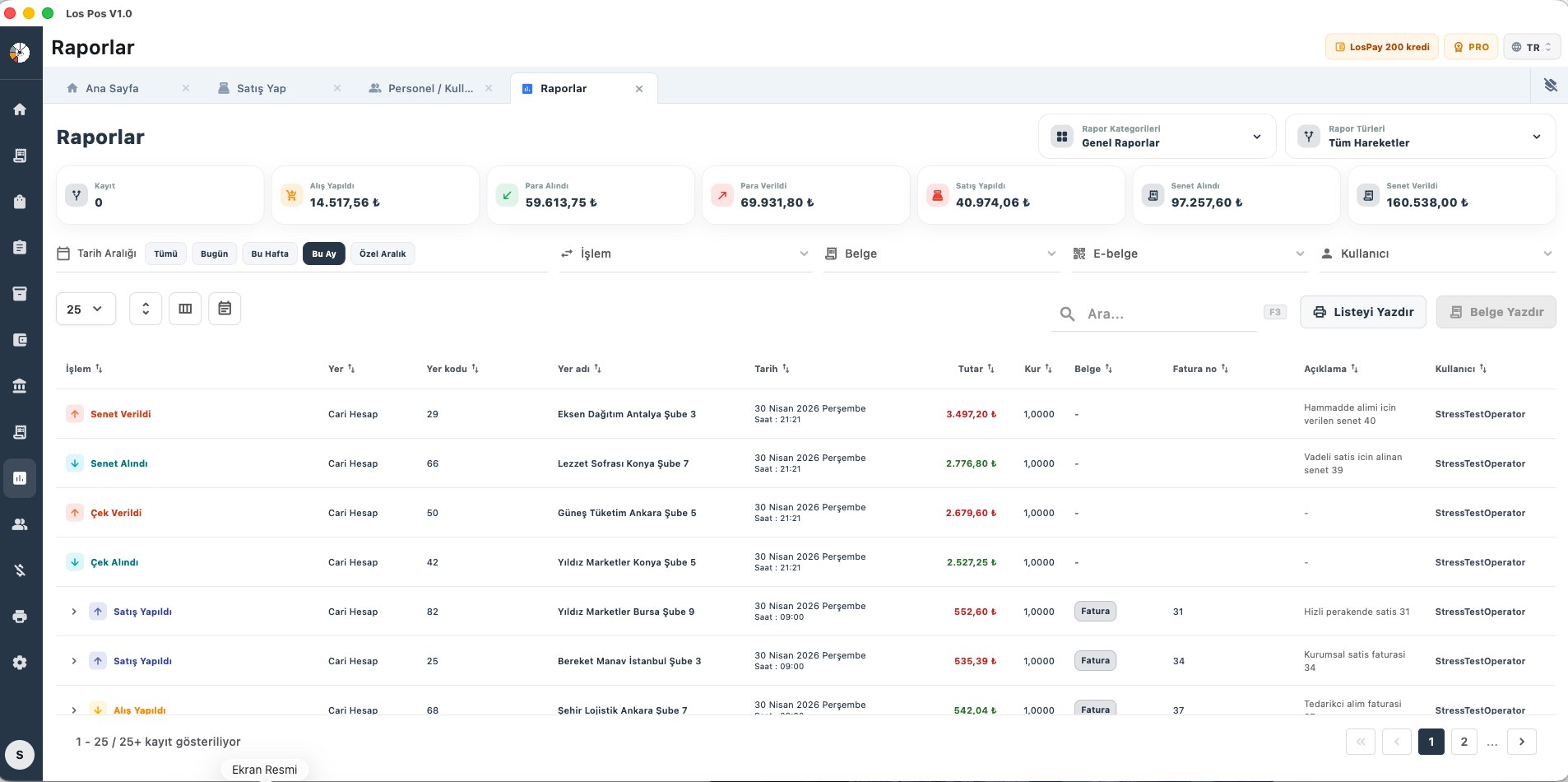Click the home icon in the sidebar
Screen dimensions: 1568x782
point(20,109)
